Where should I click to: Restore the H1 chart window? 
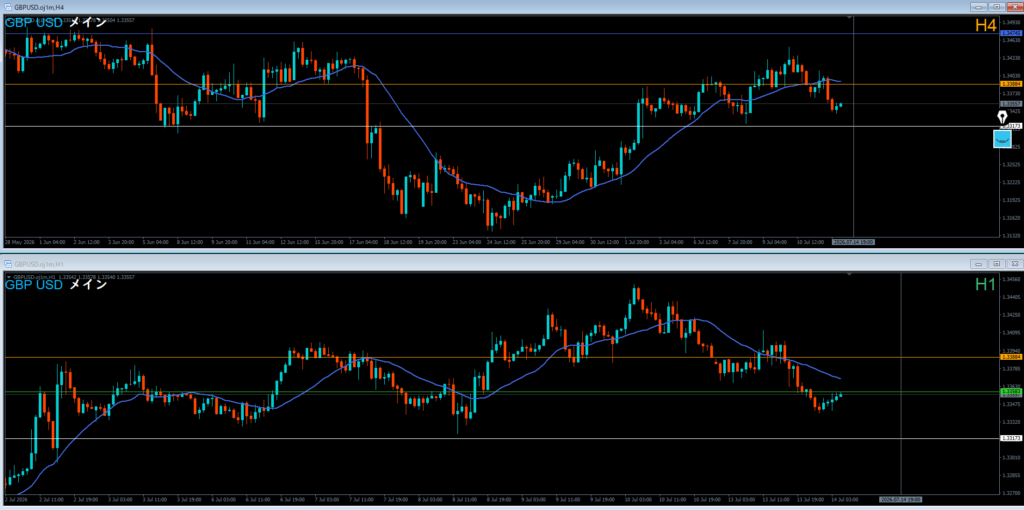tap(996, 264)
